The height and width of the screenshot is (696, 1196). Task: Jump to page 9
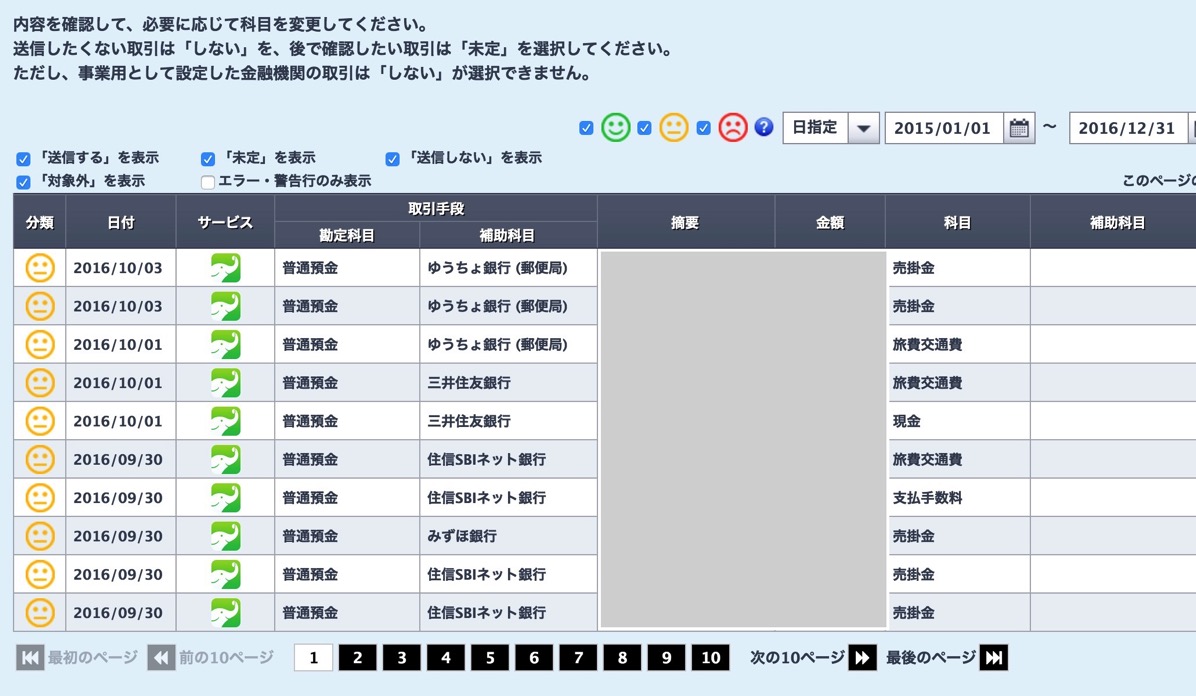[667, 658]
